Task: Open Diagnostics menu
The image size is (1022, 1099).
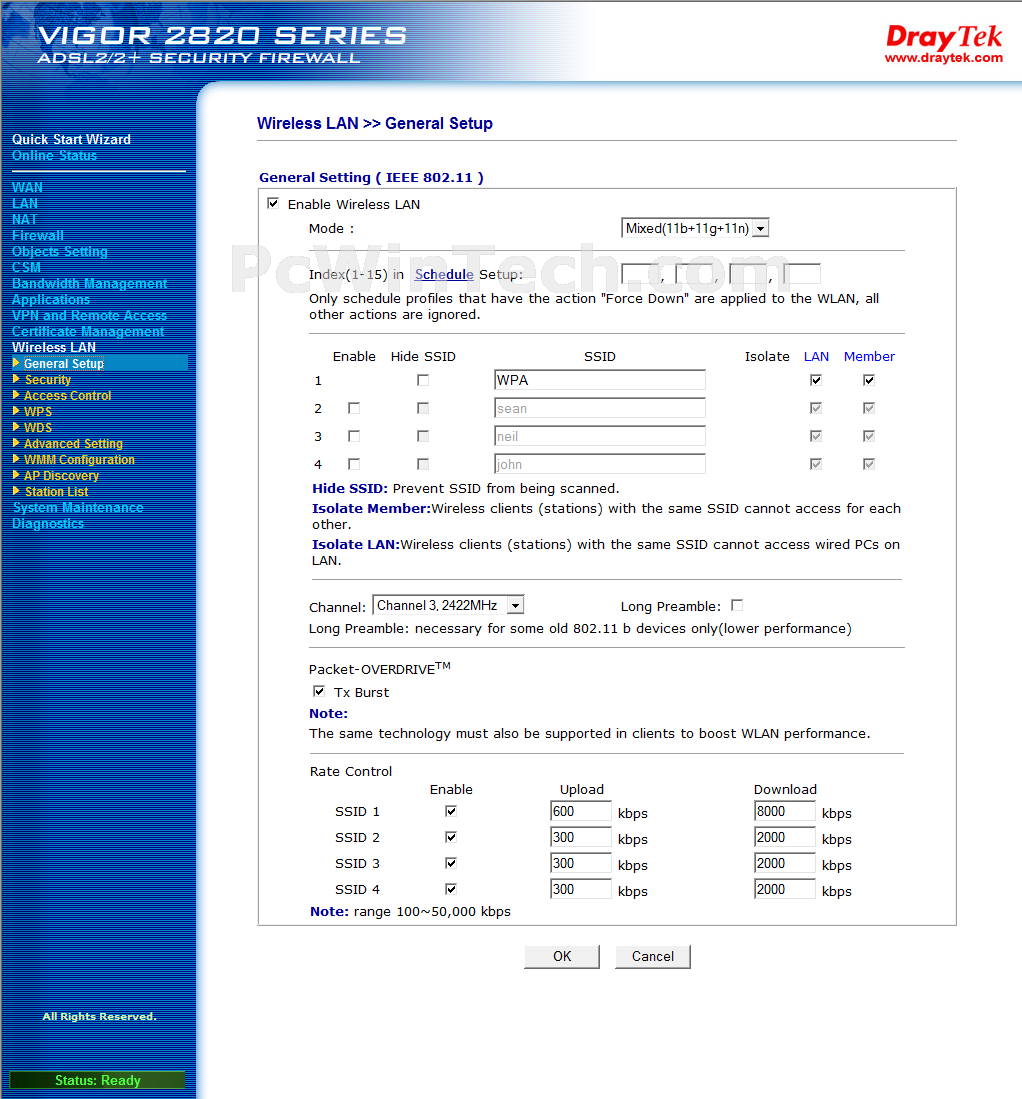Action: pos(48,524)
